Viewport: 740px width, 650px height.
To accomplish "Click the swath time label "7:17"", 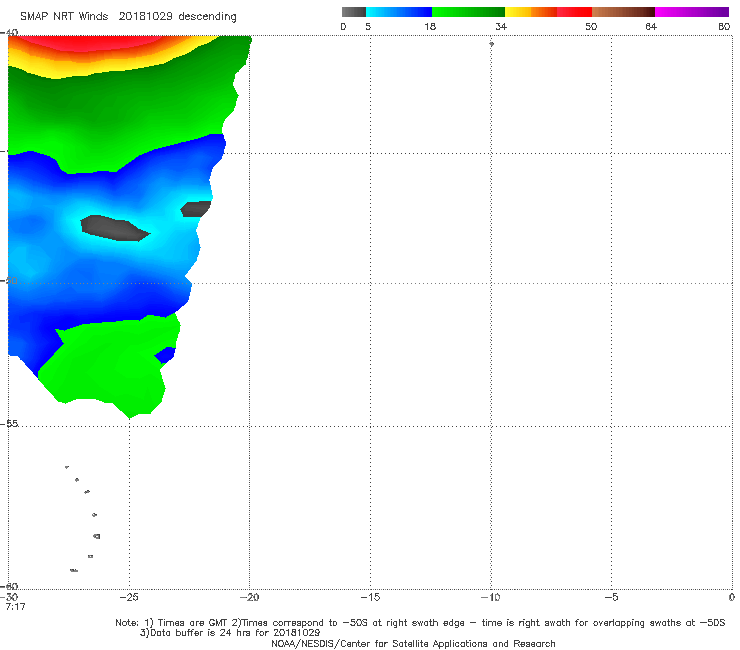I will [15, 607].
